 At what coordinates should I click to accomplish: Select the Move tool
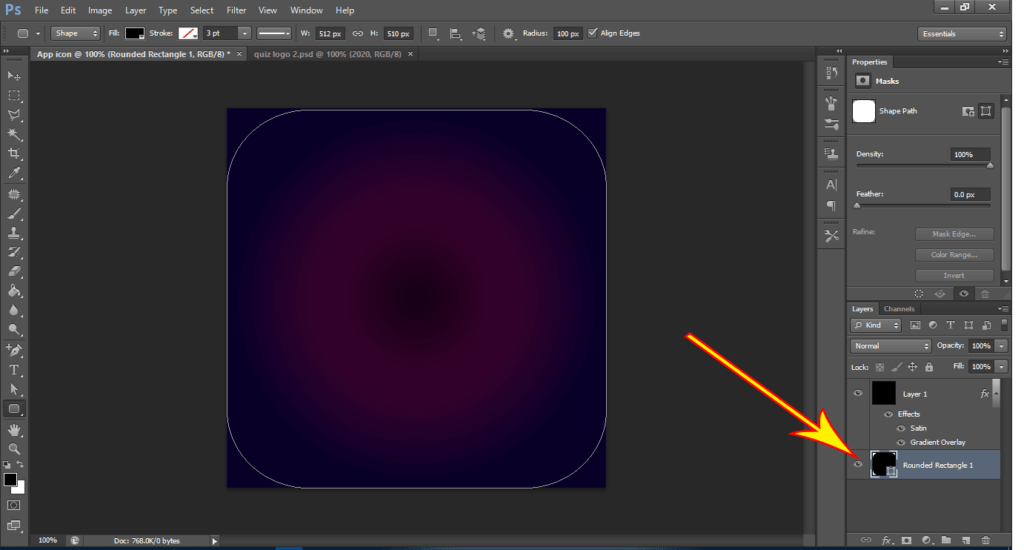14,76
